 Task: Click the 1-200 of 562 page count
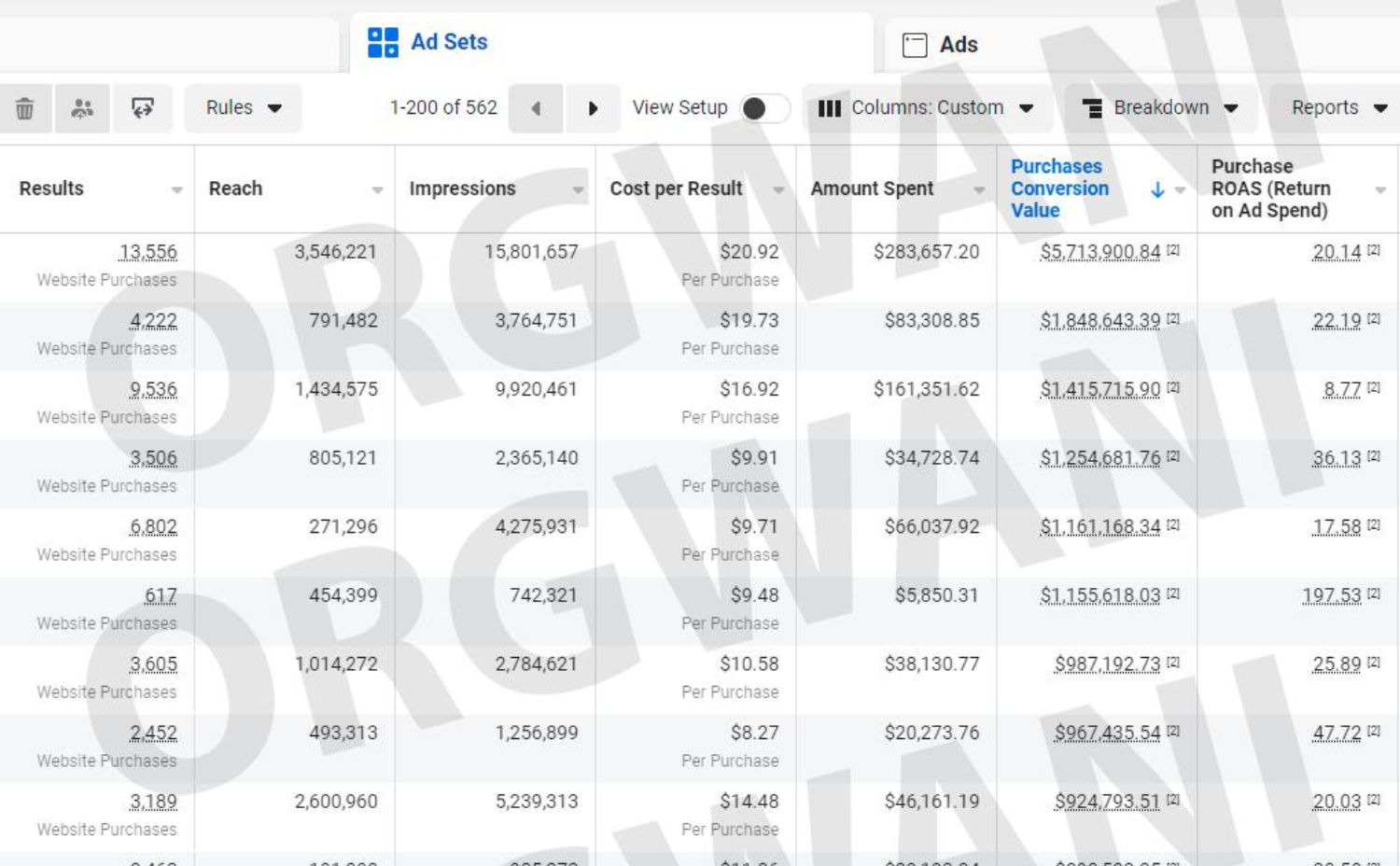click(x=443, y=108)
